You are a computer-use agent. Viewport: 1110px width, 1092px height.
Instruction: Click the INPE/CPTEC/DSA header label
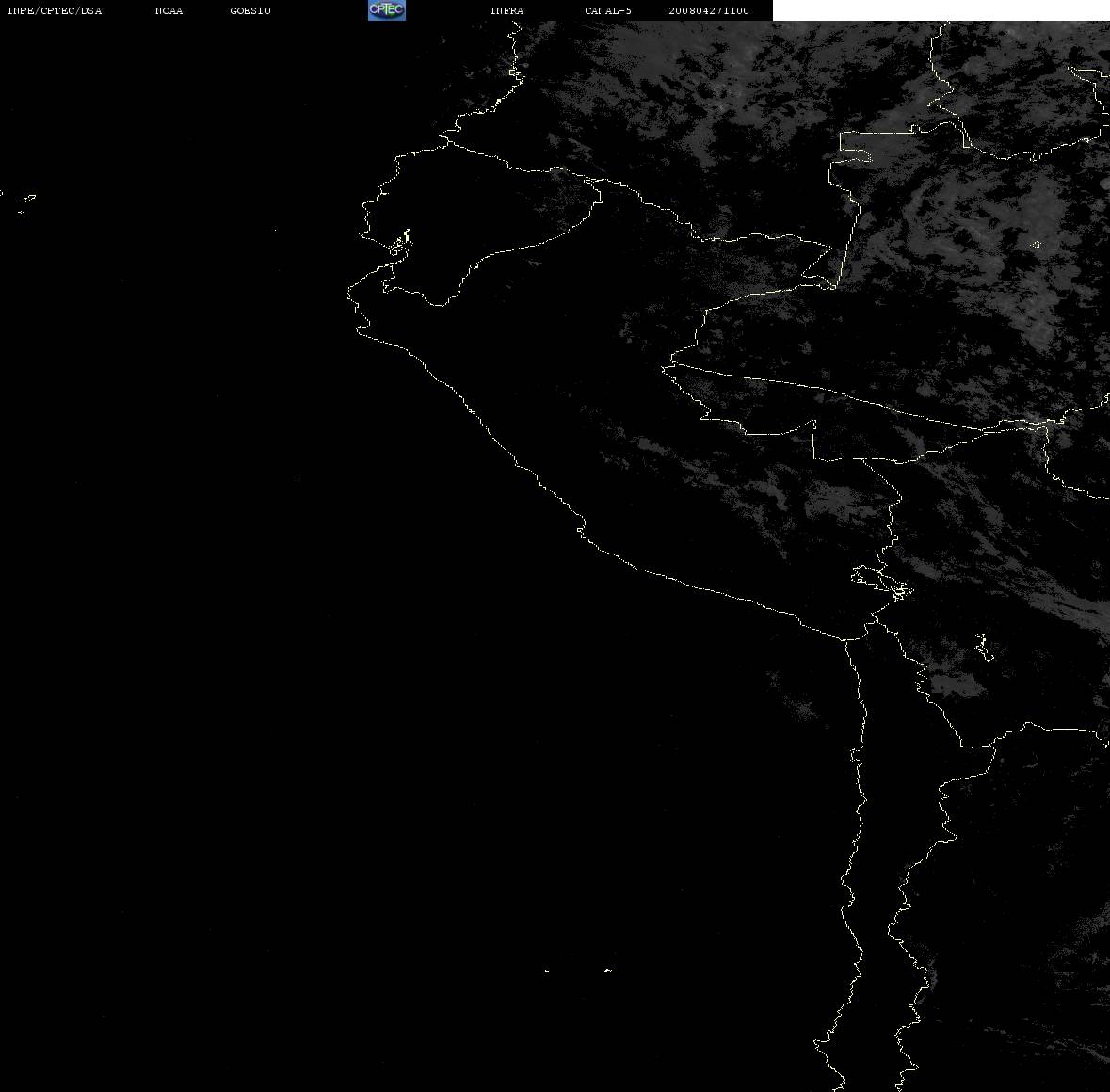point(54,10)
